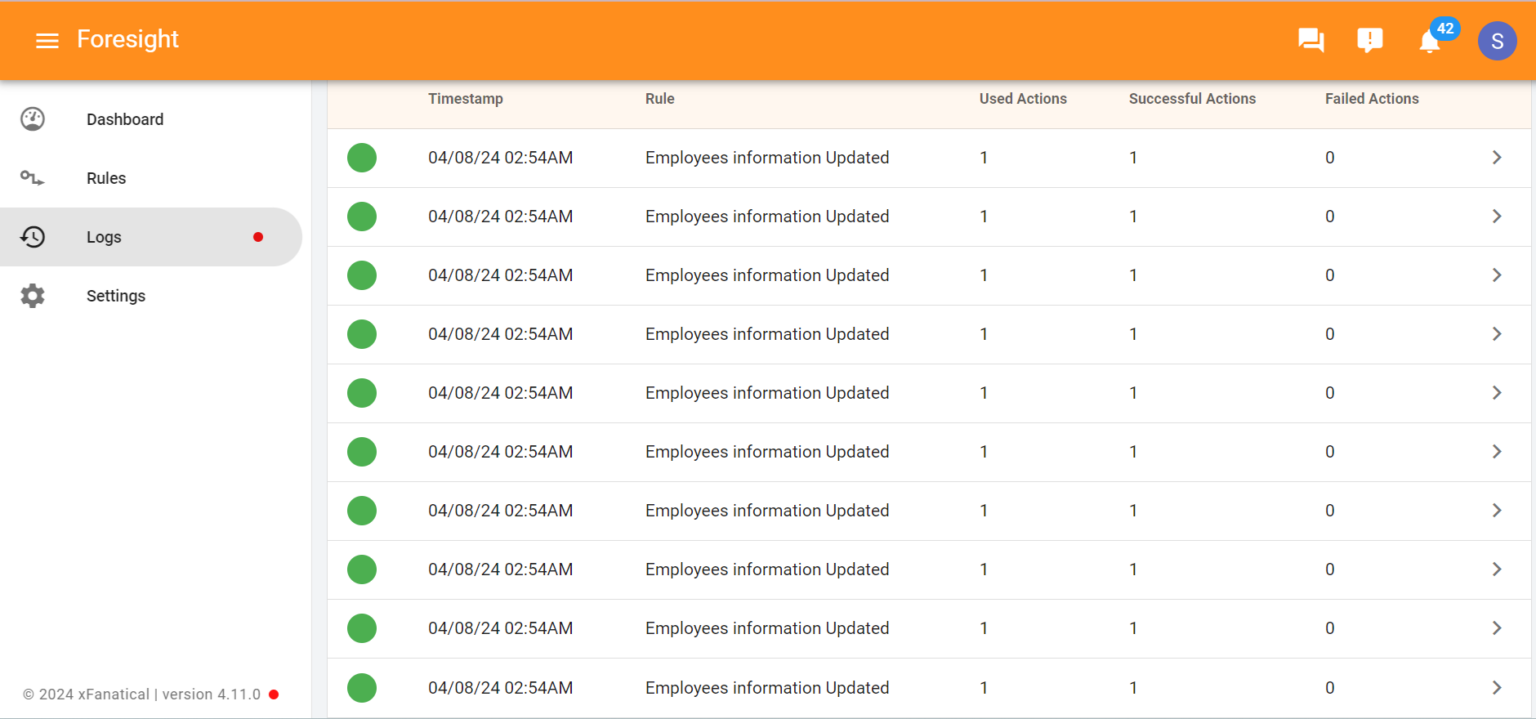The height and width of the screenshot is (719, 1536).
Task: Select the first Employees information Updated row
Action: click(766, 157)
